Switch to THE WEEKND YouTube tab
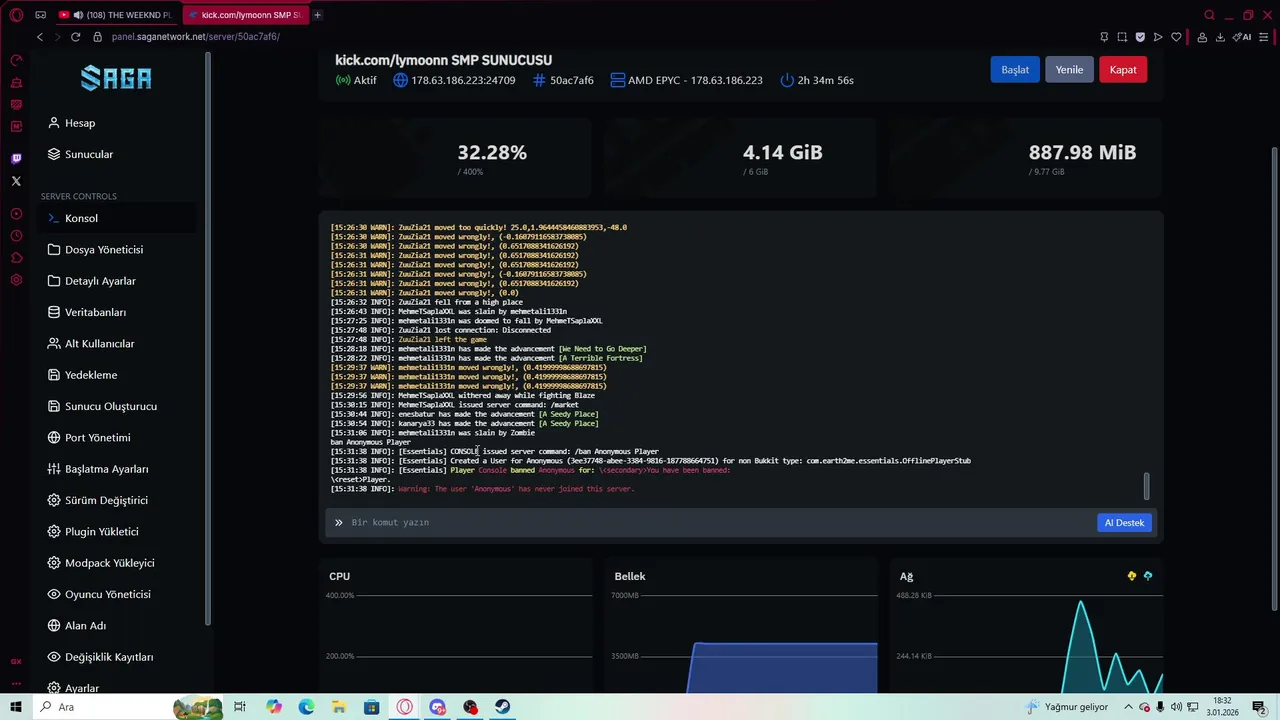This screenshot has height=720, width=1280. 116,15
